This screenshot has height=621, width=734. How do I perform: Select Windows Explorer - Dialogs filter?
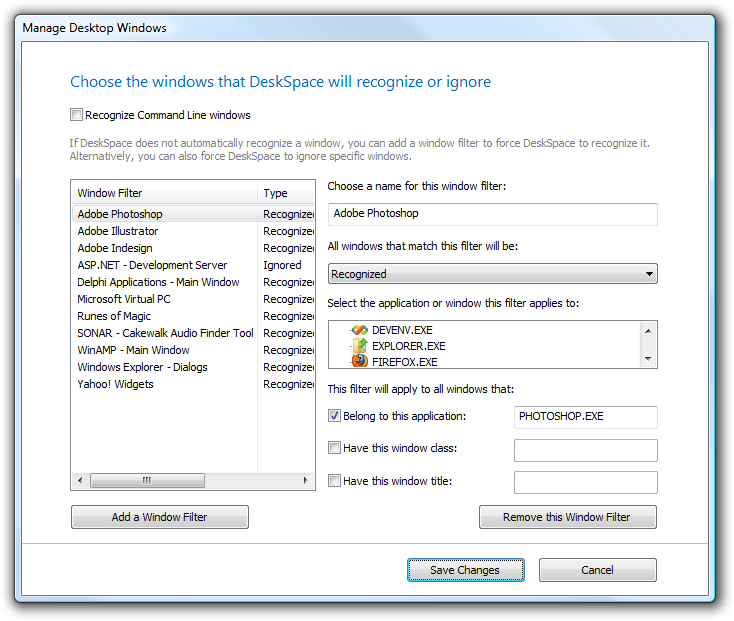[x=193, y=367]
